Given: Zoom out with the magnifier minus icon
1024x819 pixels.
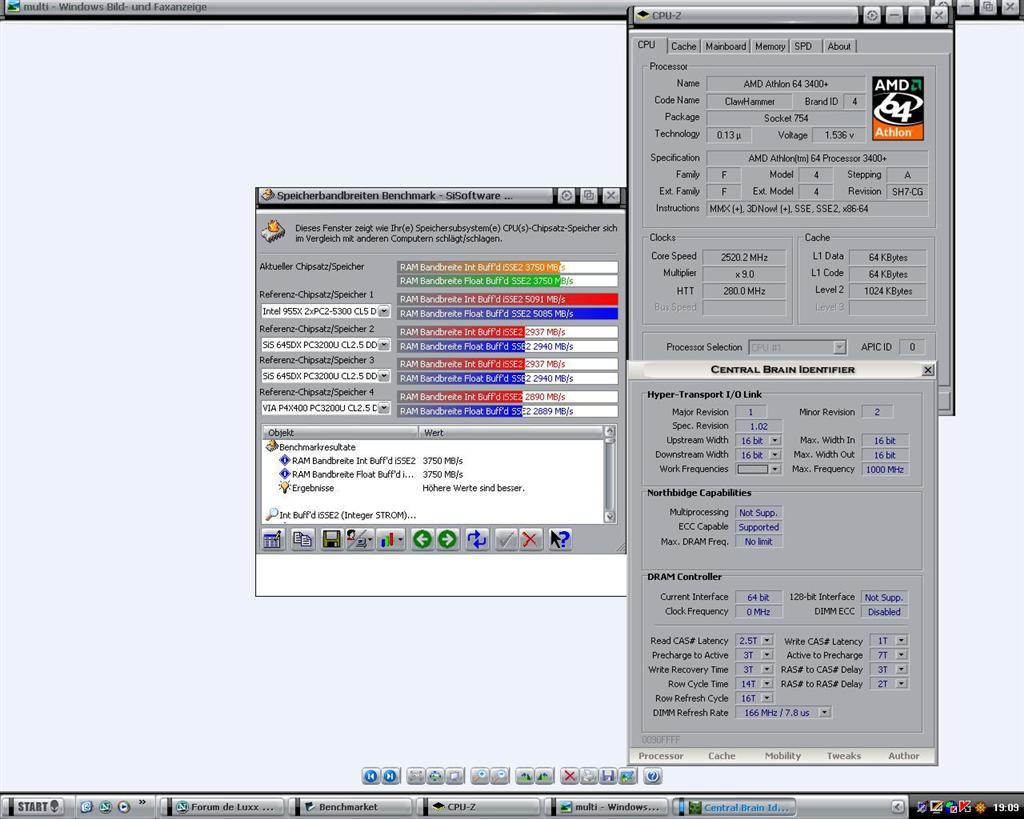Looking at the screenshot, I should point(500,776).
